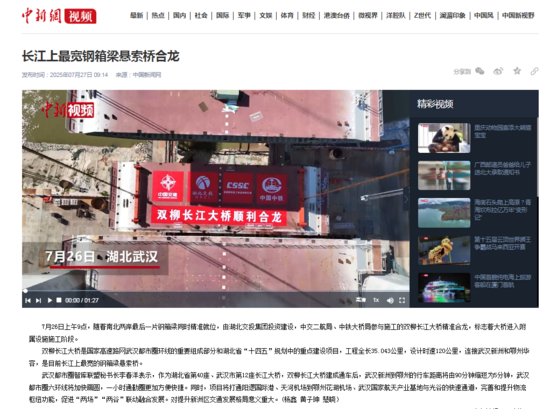Screen dimensions: 550x409
Task: Open the panda video thumbnail
Action: 444,138
